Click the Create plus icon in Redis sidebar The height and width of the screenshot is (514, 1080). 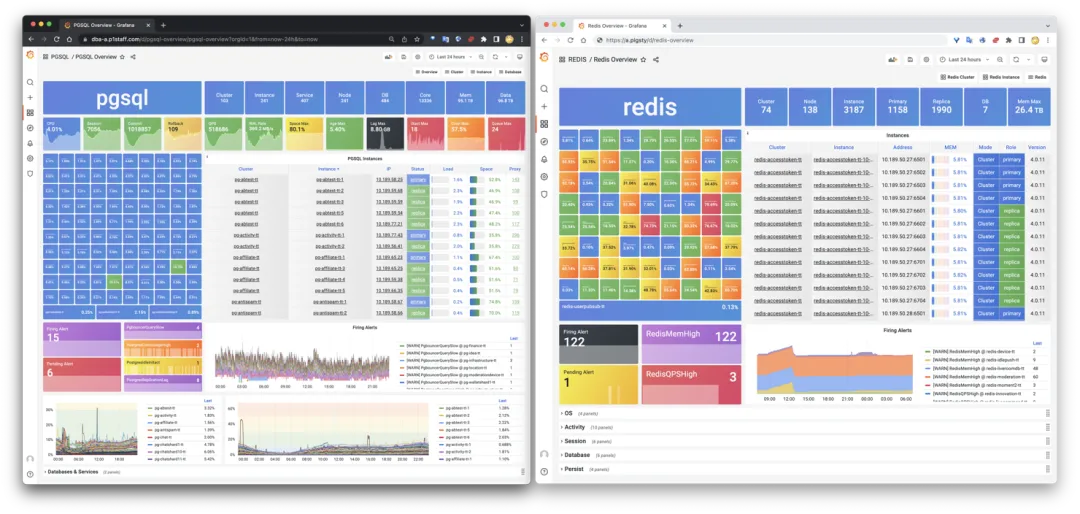click(544, 107)
